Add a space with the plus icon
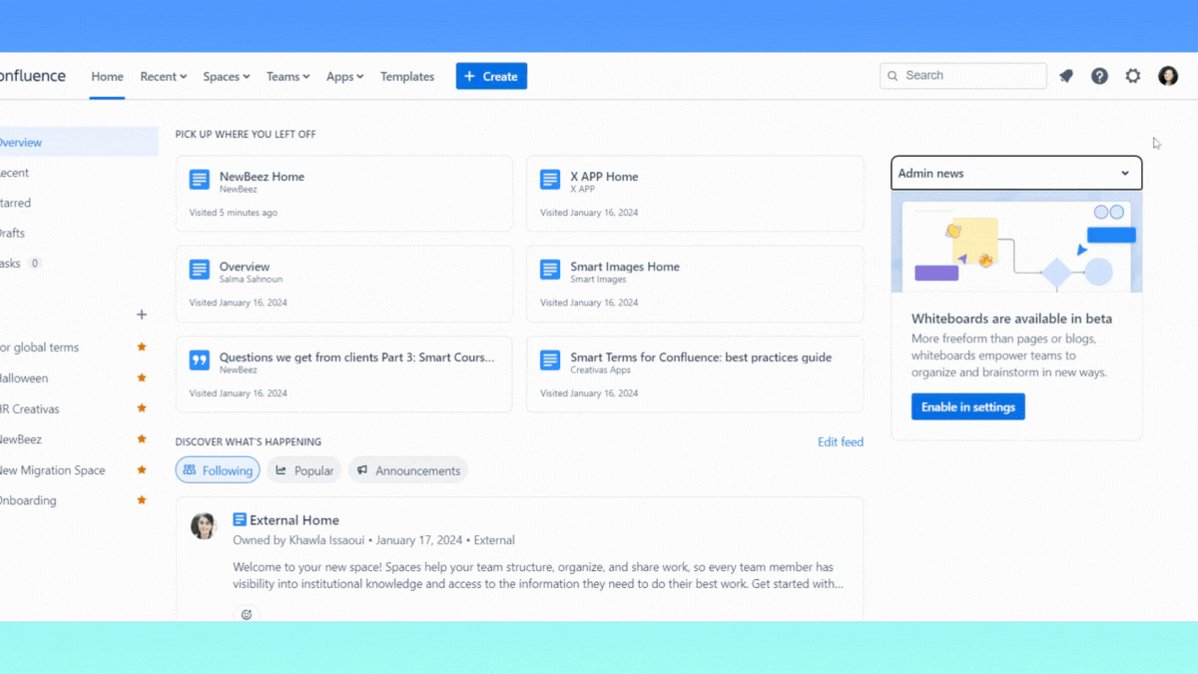Screen dimensions: 1198x674 [x=141, y=314]
